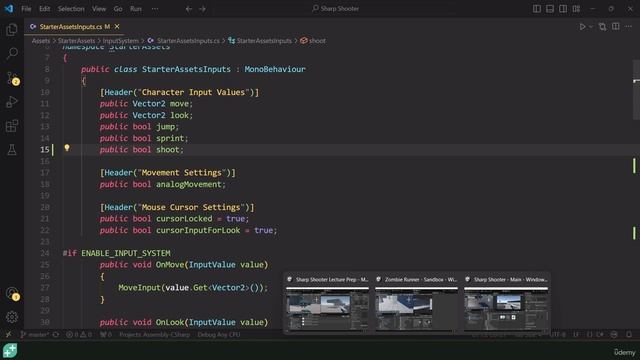Viewport: 640px width, 360px height.
Task: Open the Go menu
Action: point(118,9)
